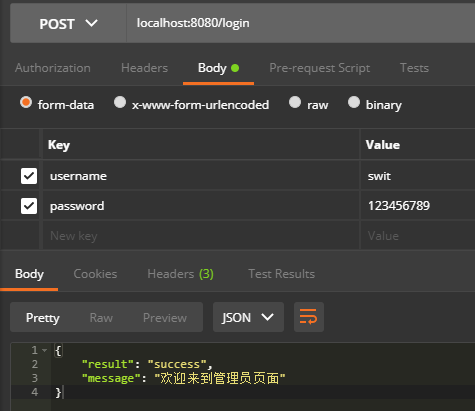Switch to Preview response view
This screenshot has width=475, height=411.
(x=165, y=318)
